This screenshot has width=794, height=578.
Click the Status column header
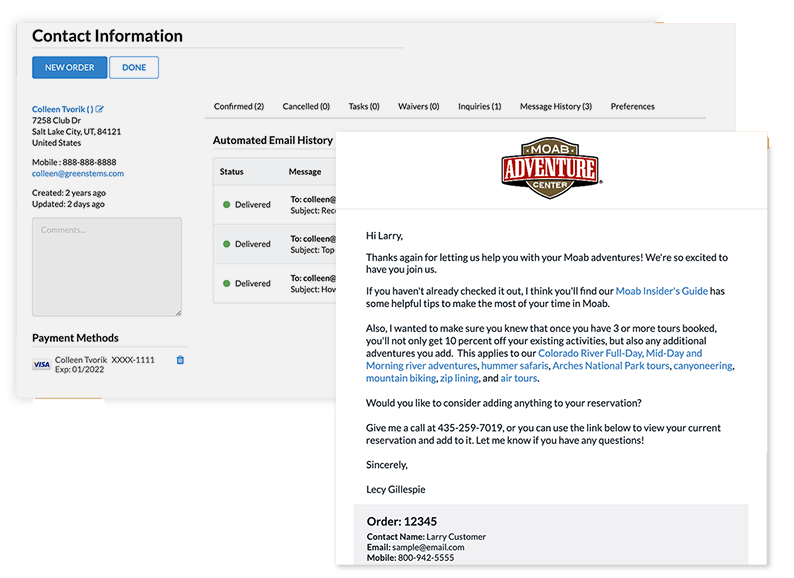tap(231, 172)
